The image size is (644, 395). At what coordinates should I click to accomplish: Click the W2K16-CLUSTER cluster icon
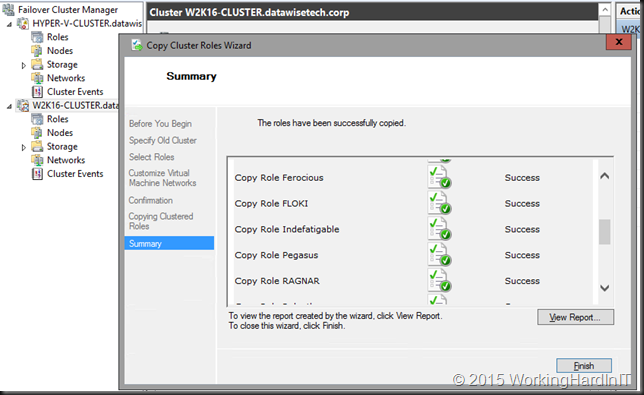point(23,106)
